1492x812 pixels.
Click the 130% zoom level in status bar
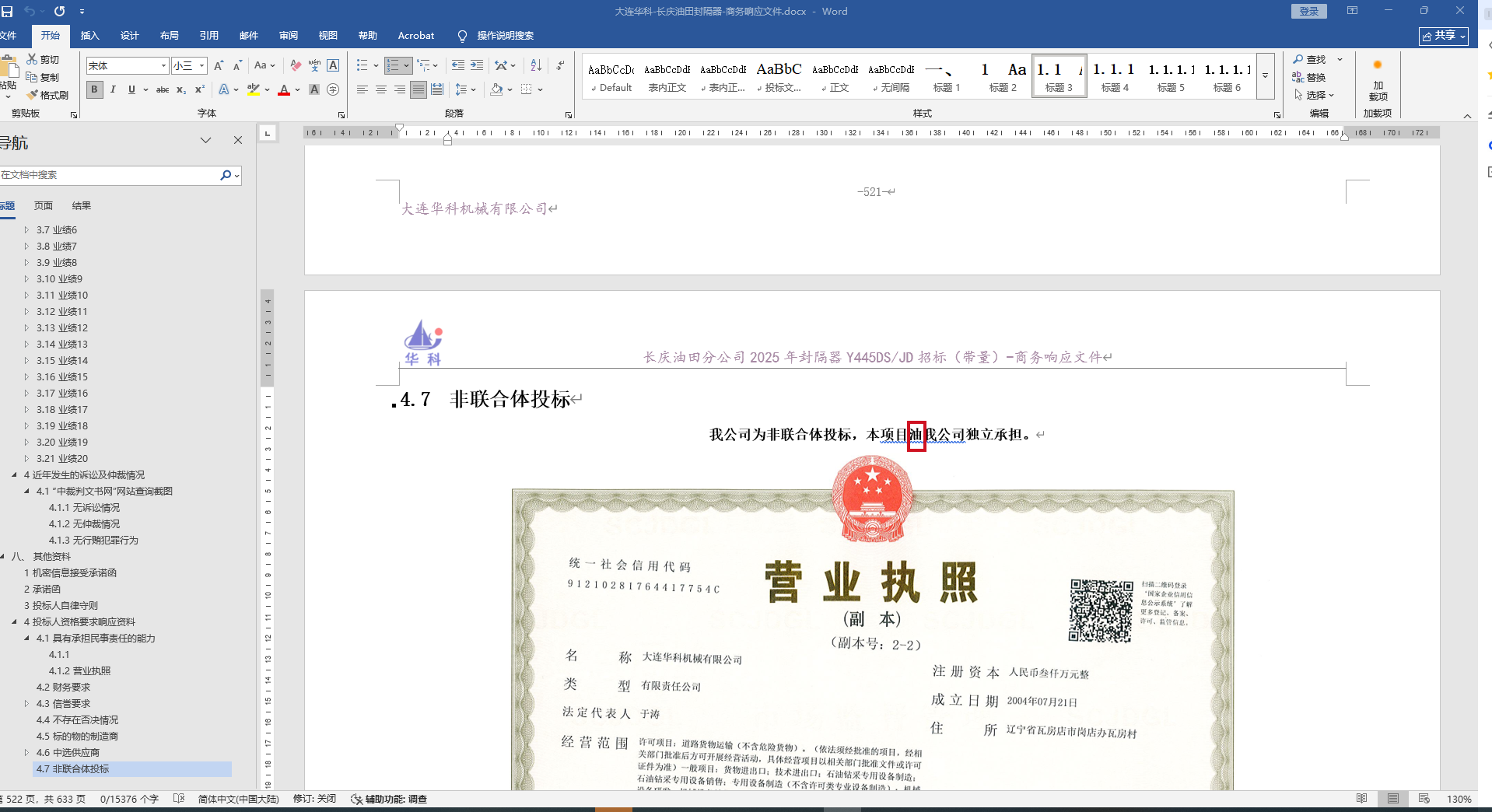(1459, 799)
